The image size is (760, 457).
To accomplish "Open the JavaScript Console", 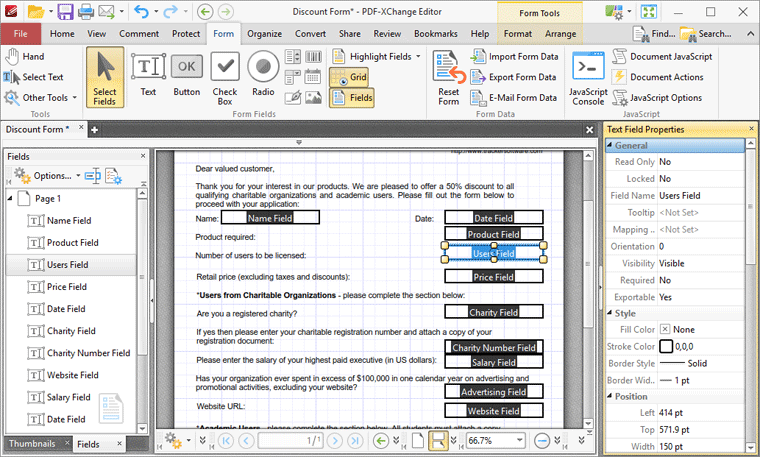I will click(588, 78).
